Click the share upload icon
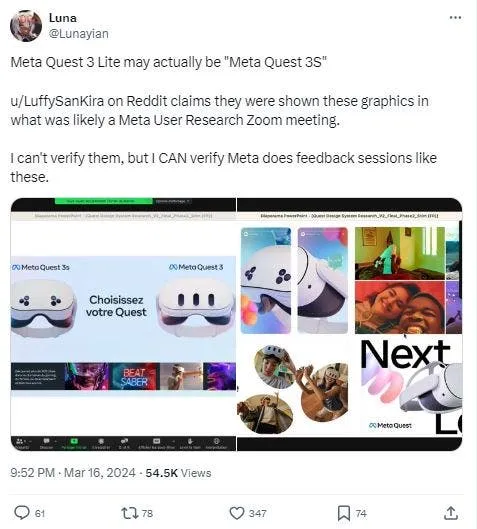 click(451, 513)
